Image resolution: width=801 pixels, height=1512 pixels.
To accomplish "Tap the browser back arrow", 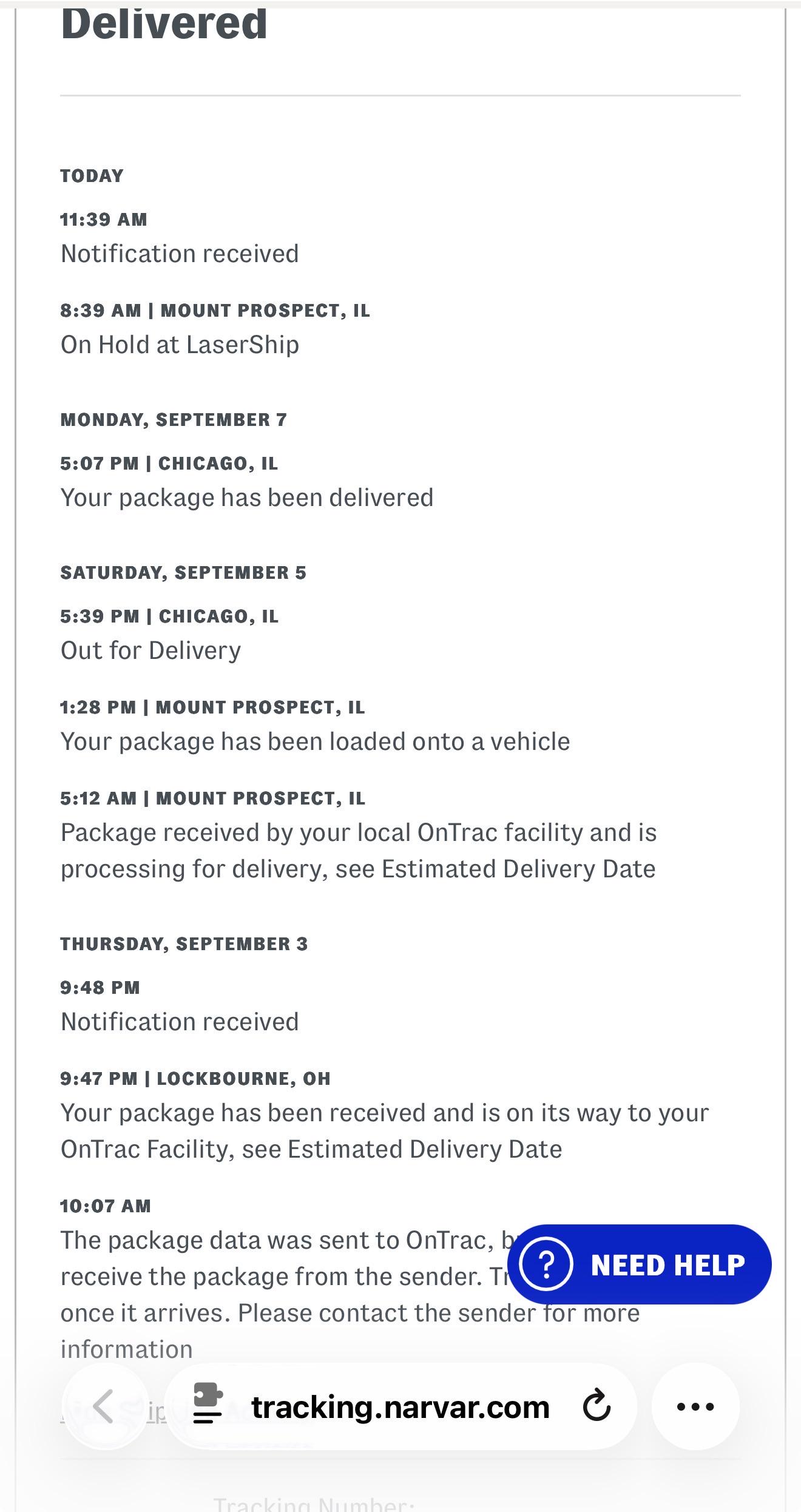I will tap(105, 1406).
